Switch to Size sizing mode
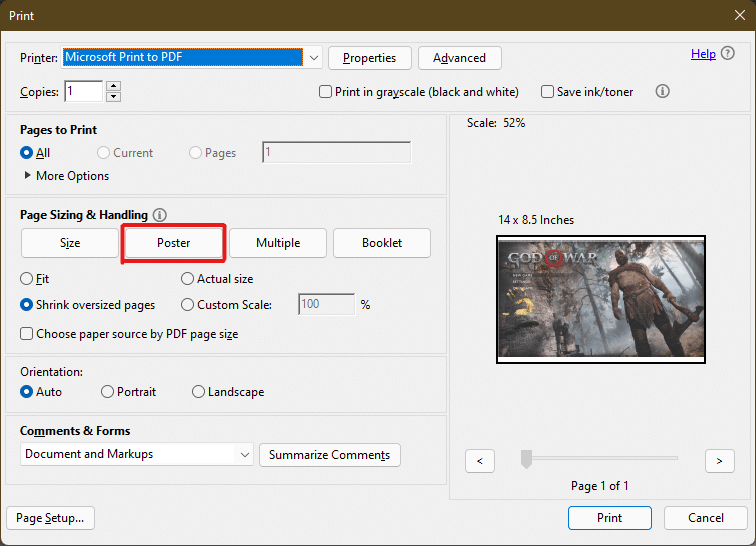 (x=70, y=243)
